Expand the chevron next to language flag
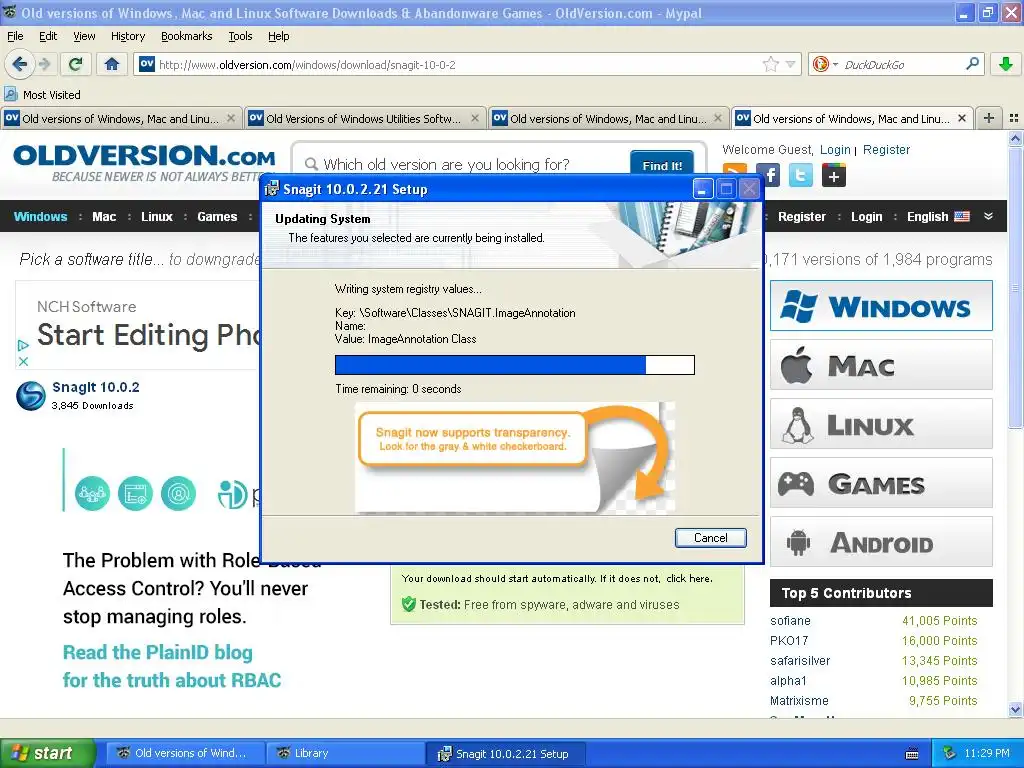 coord(988,216)
